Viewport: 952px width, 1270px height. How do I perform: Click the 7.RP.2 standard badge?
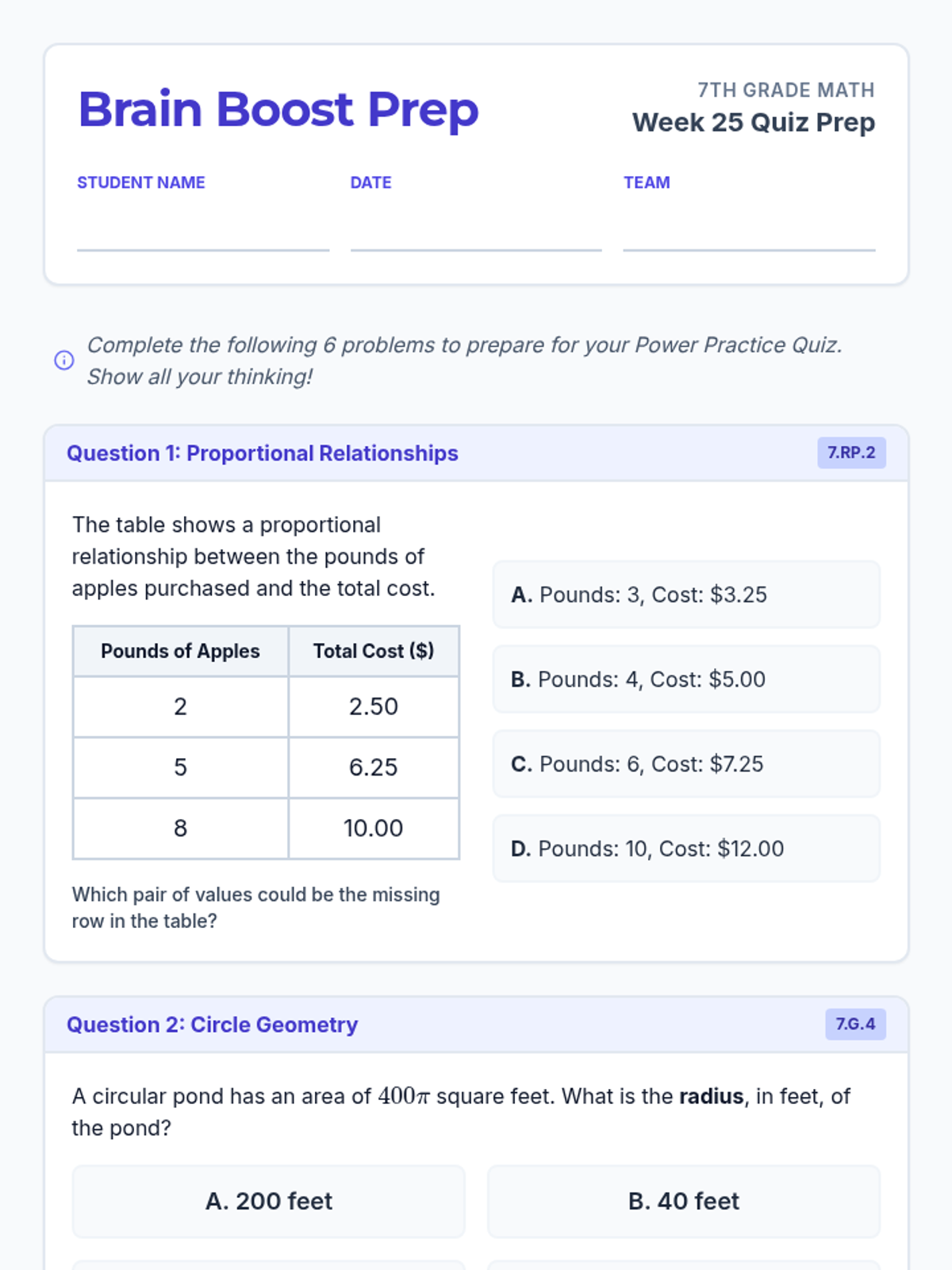point(851,452)
